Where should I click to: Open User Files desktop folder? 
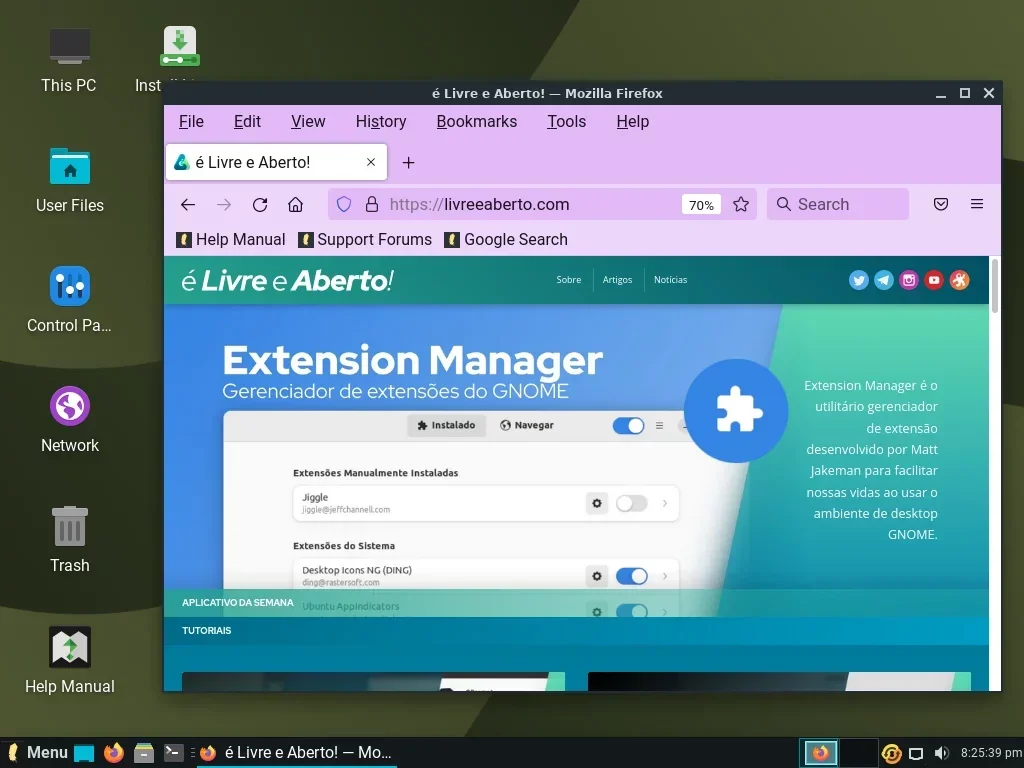coord(70,181)
